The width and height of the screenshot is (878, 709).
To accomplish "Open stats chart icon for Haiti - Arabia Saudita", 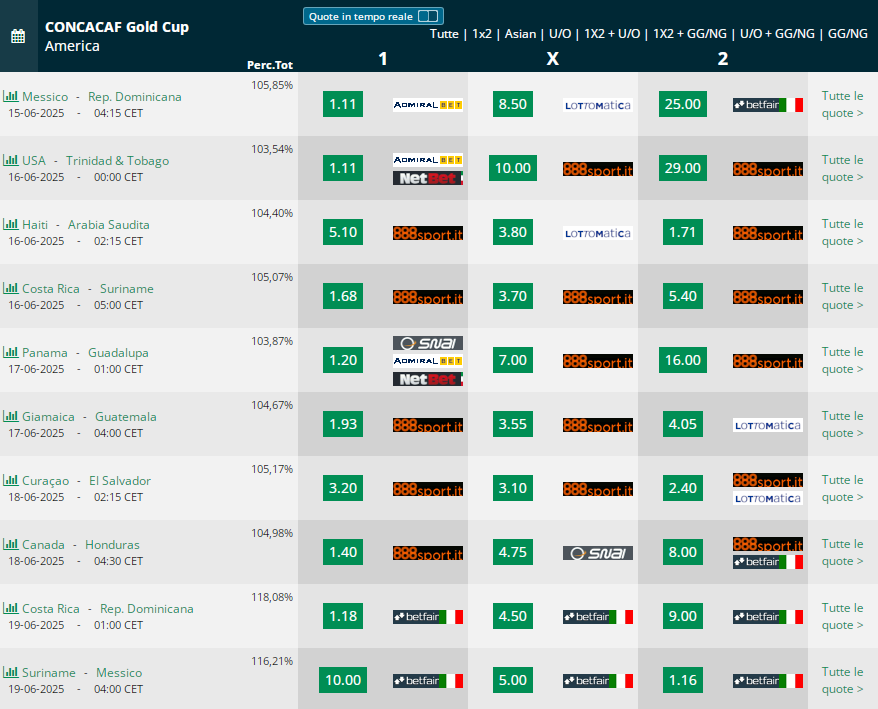I will [11, 224].
